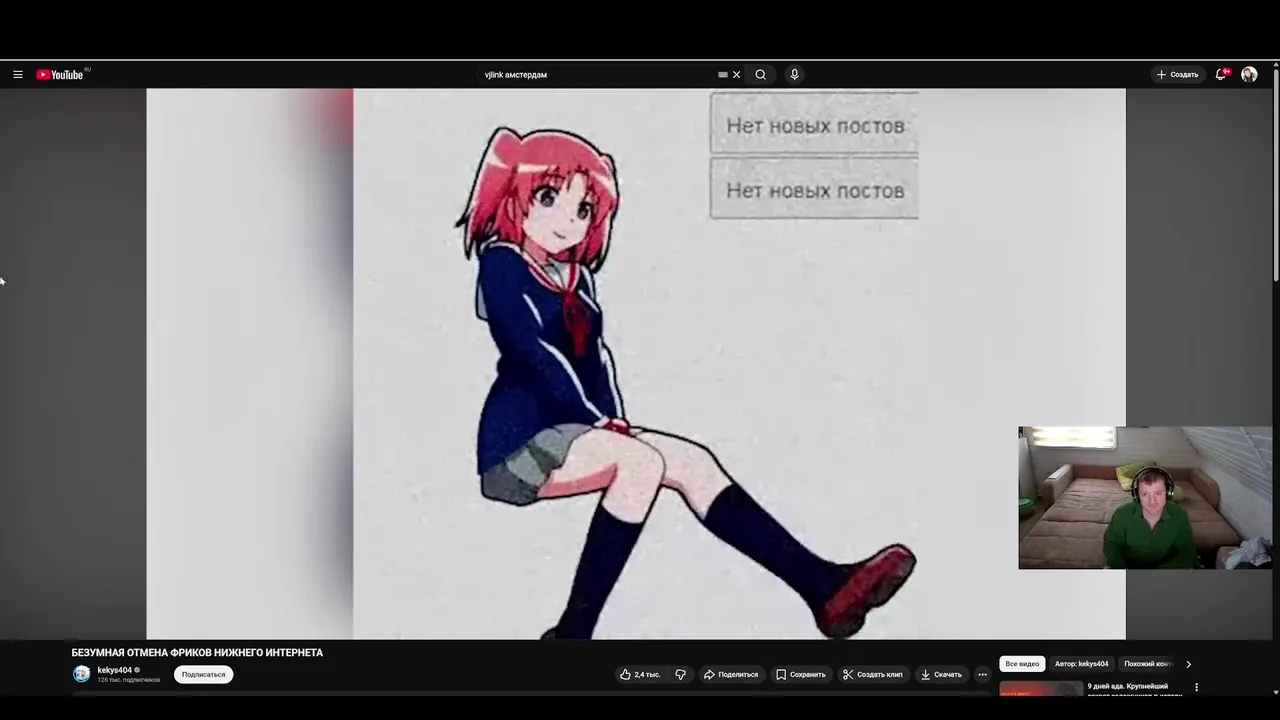This screenshot has height=720, width=1280.
Task: Open the on-screen keyboard icon in search
Action: click(x=723, y=75)
